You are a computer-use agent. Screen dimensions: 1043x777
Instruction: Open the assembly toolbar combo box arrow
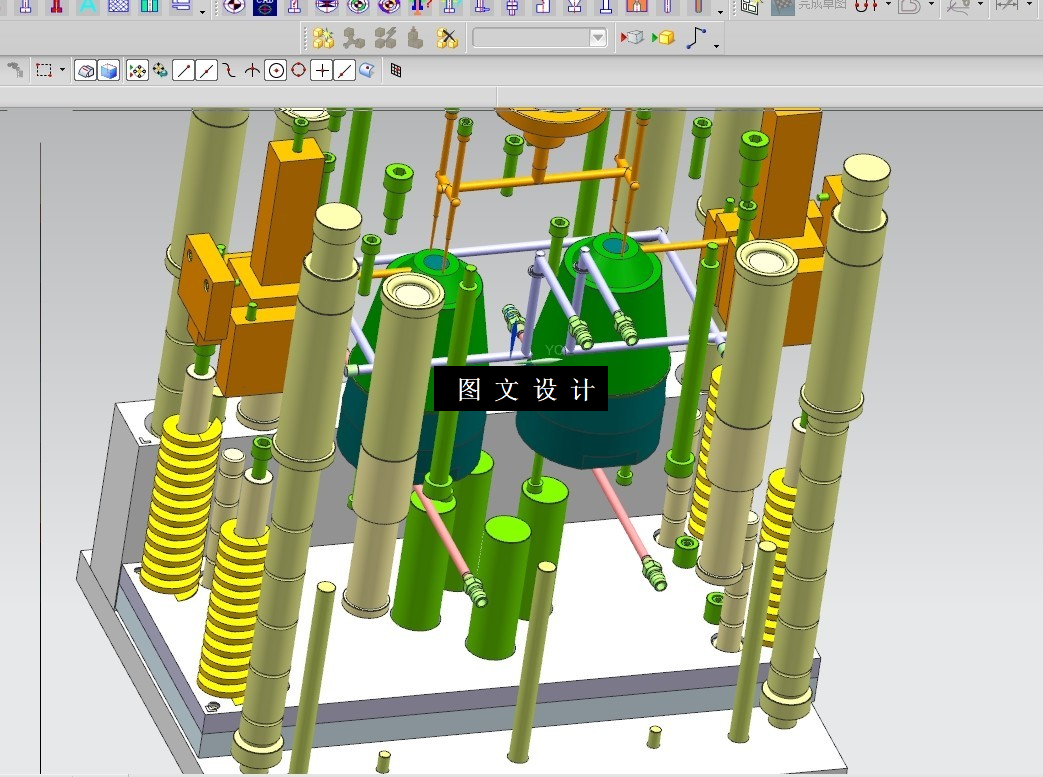[597, 38]
